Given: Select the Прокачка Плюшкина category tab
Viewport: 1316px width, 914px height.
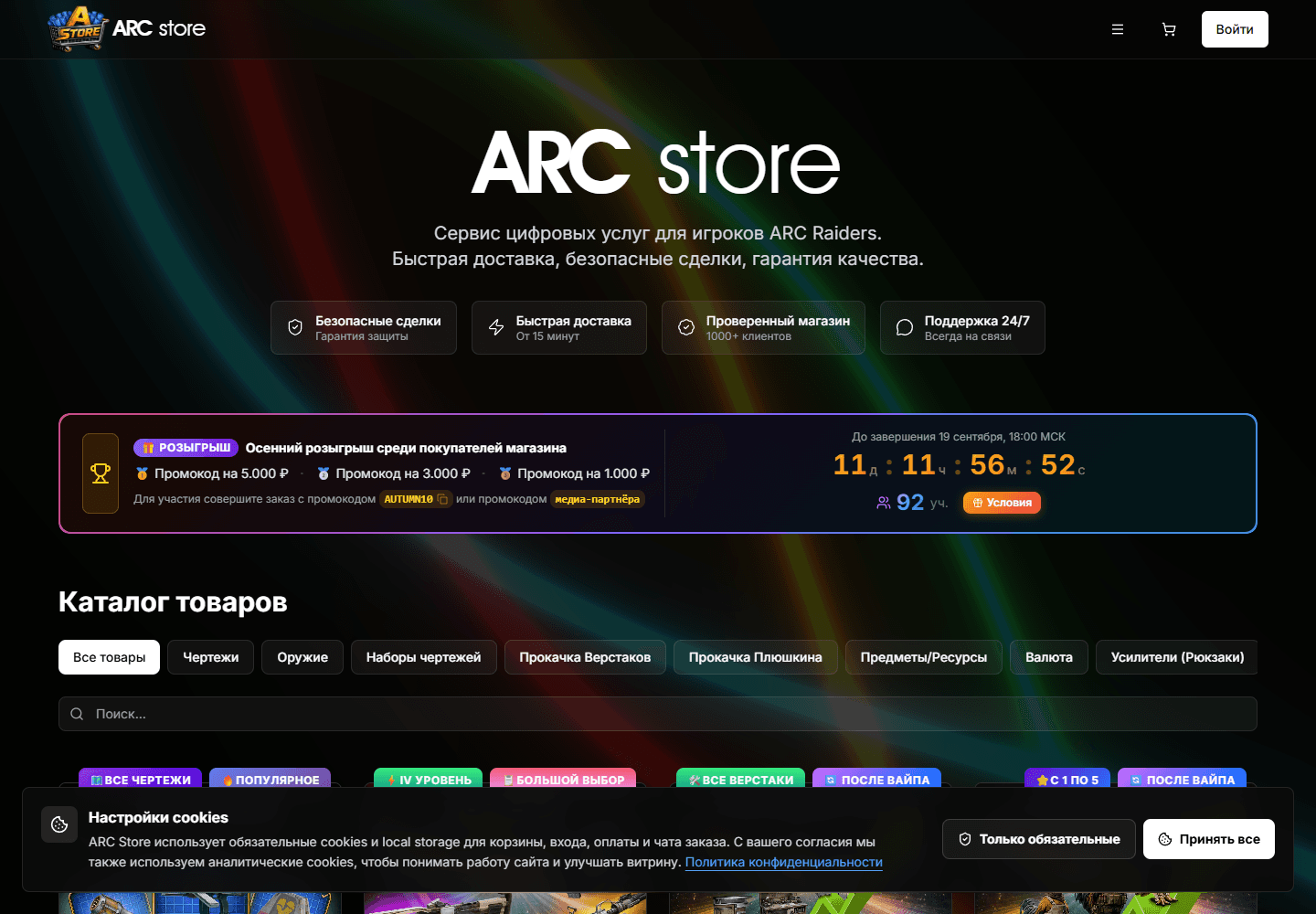Looking at the screenshot, I should pos(756,657).
